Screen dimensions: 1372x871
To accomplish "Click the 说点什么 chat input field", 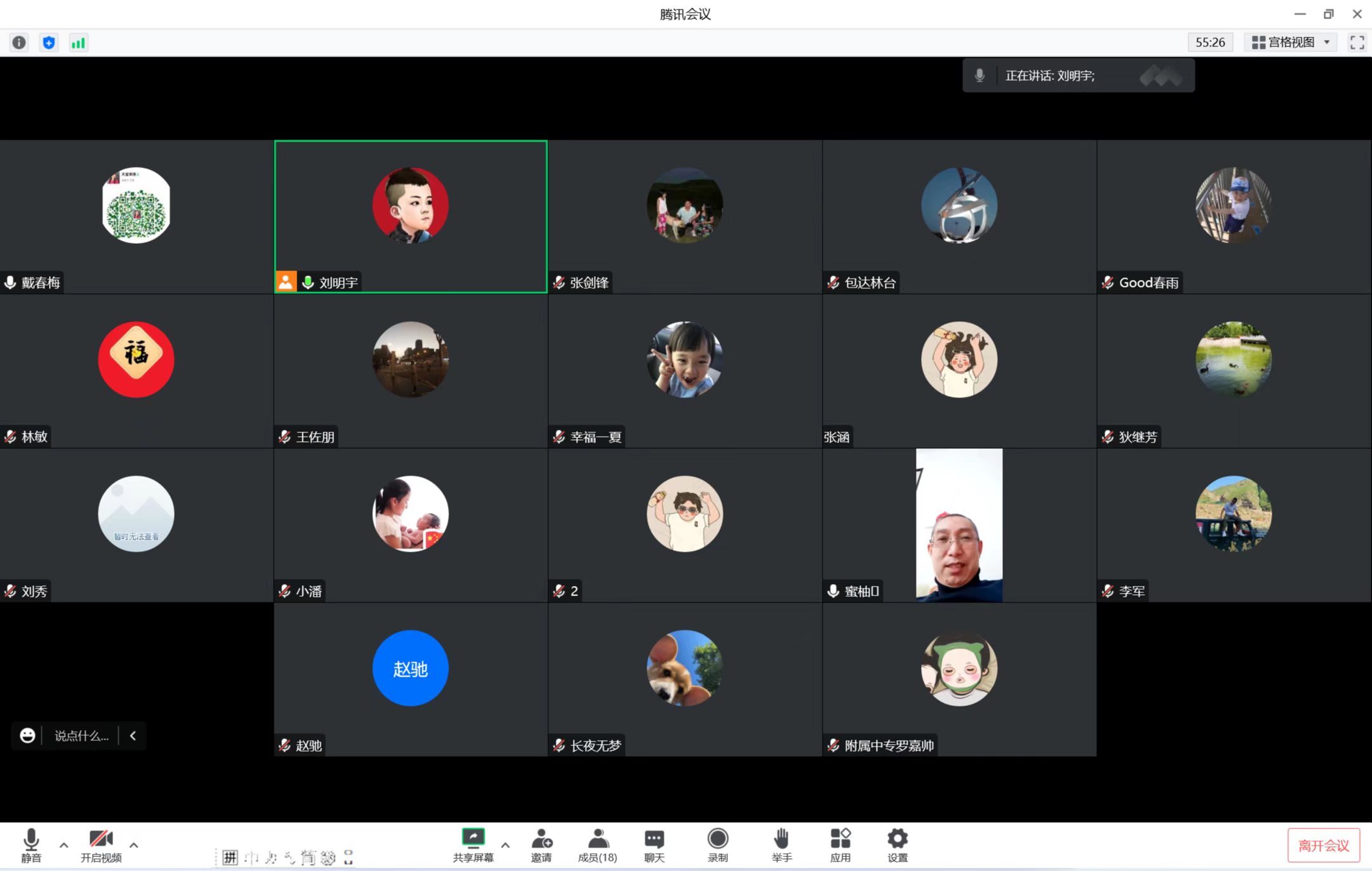I will point(81,736).
